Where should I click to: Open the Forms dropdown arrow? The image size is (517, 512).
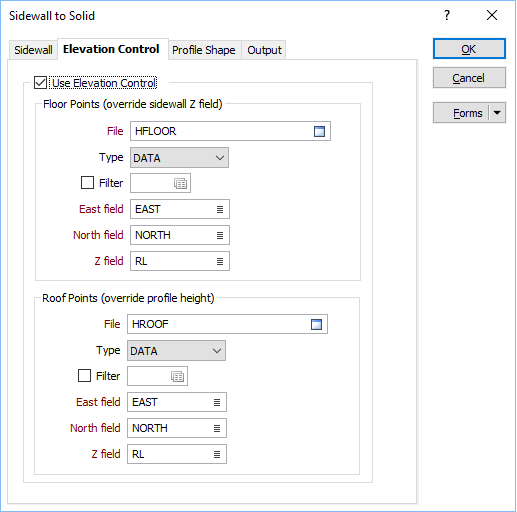point(497,113)
